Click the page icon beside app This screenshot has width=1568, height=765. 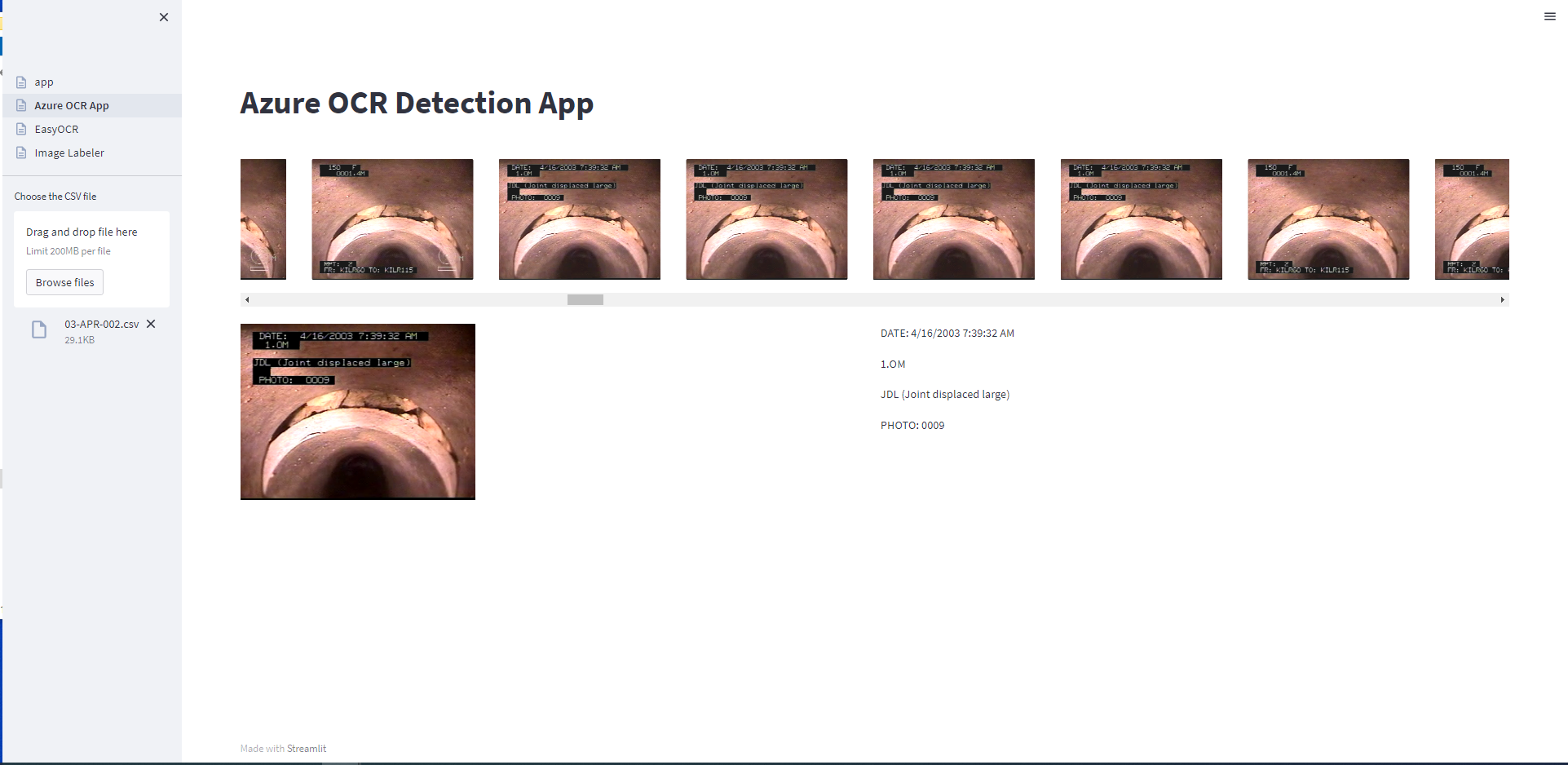21,82
